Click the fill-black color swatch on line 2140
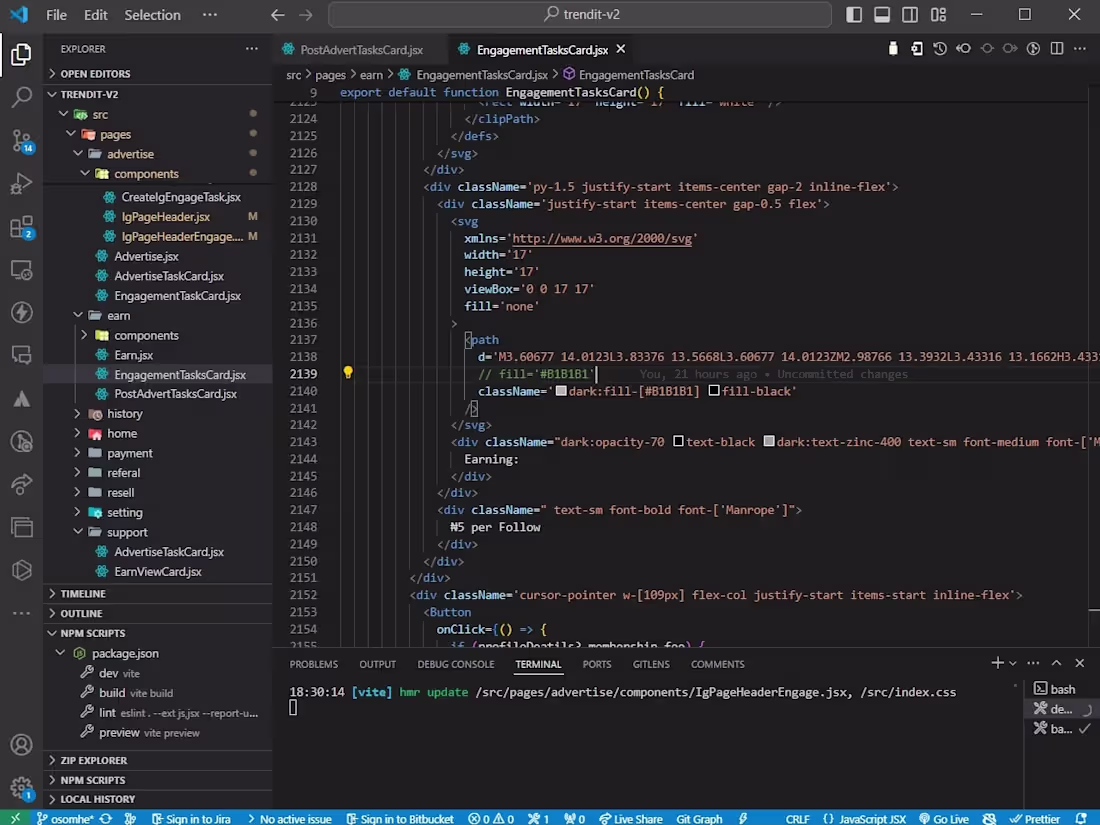This screenshot has height=825, width=1100. click(x=714, y=391)
